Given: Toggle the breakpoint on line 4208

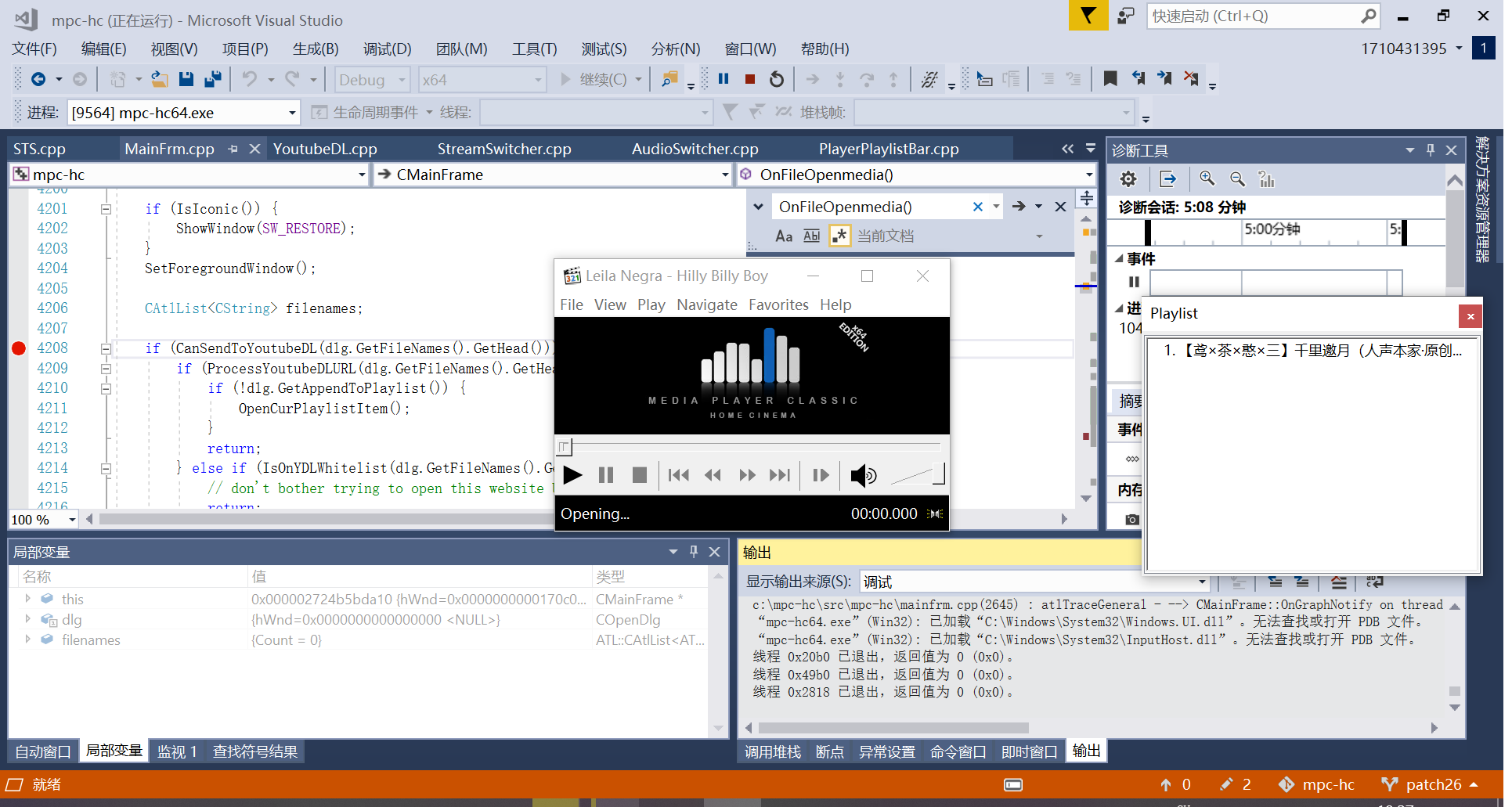Looking at the screenshot, I should click(x=18, y=348).
